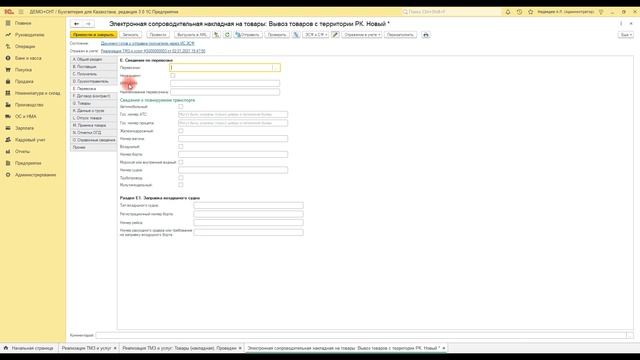Click the Записать button
This screenshot has width=640, height=360.
[x=131, y=35]
